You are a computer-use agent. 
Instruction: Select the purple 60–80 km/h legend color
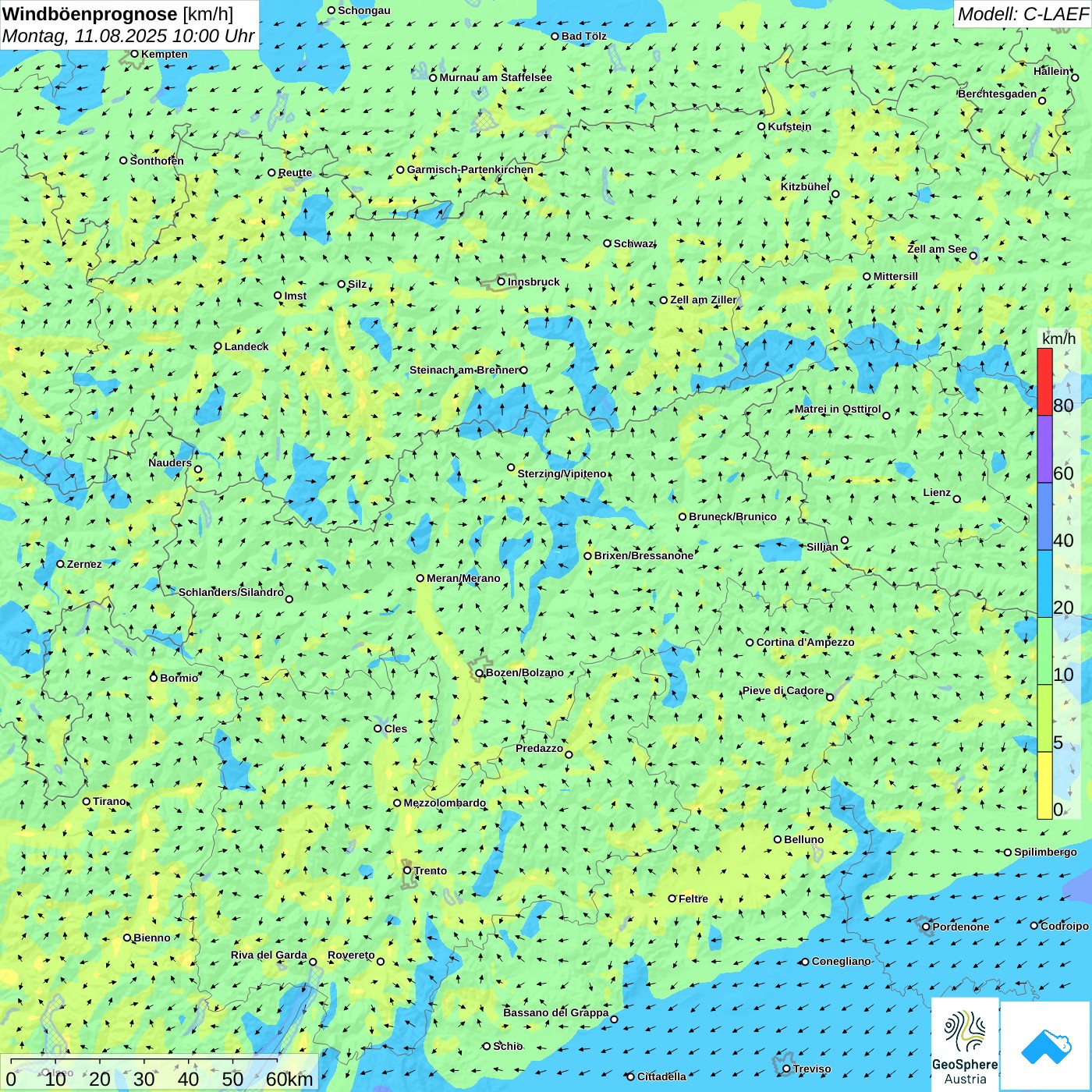click(x=1044, y=449)
